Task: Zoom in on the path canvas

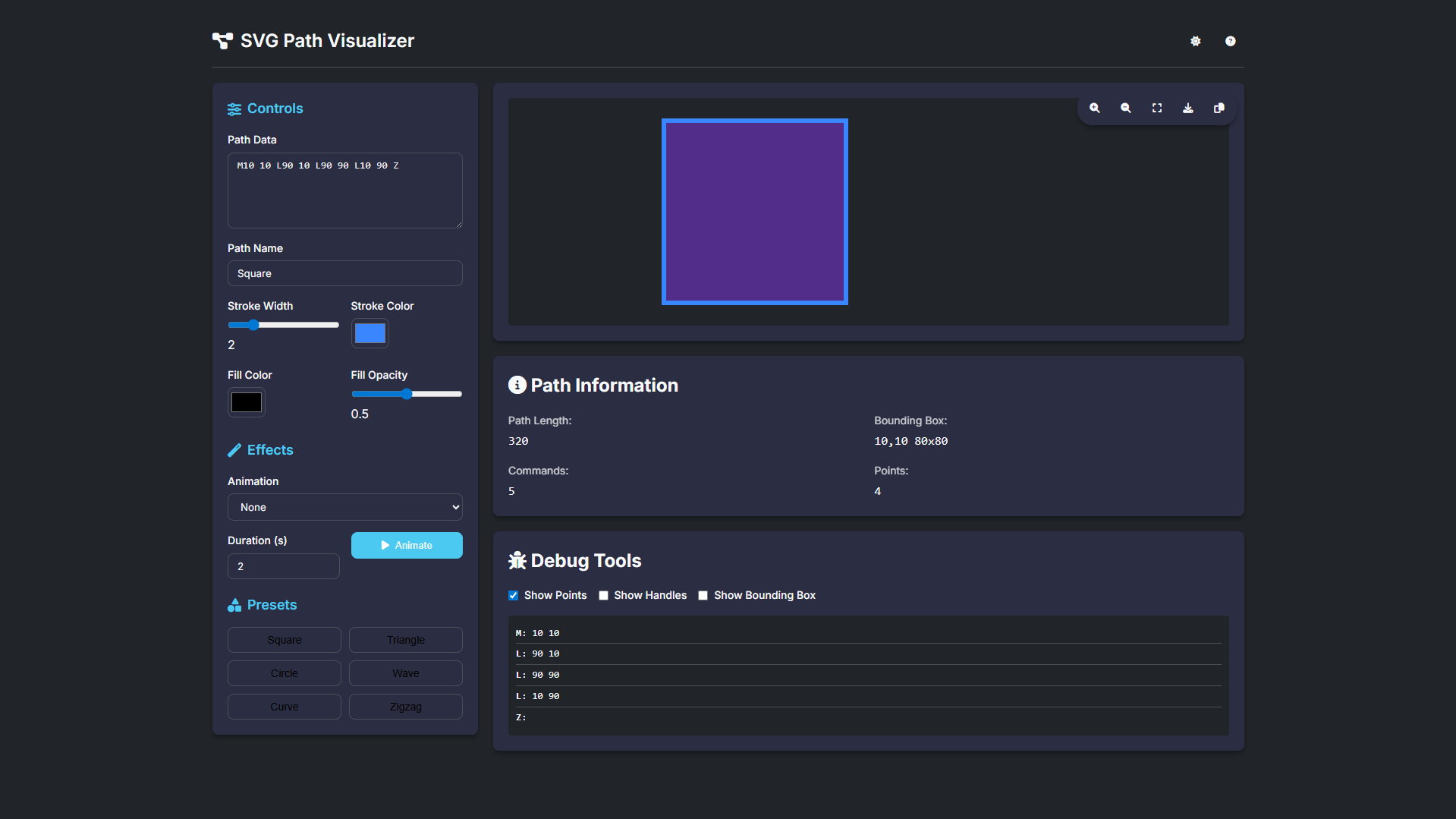Action: 1095,109
